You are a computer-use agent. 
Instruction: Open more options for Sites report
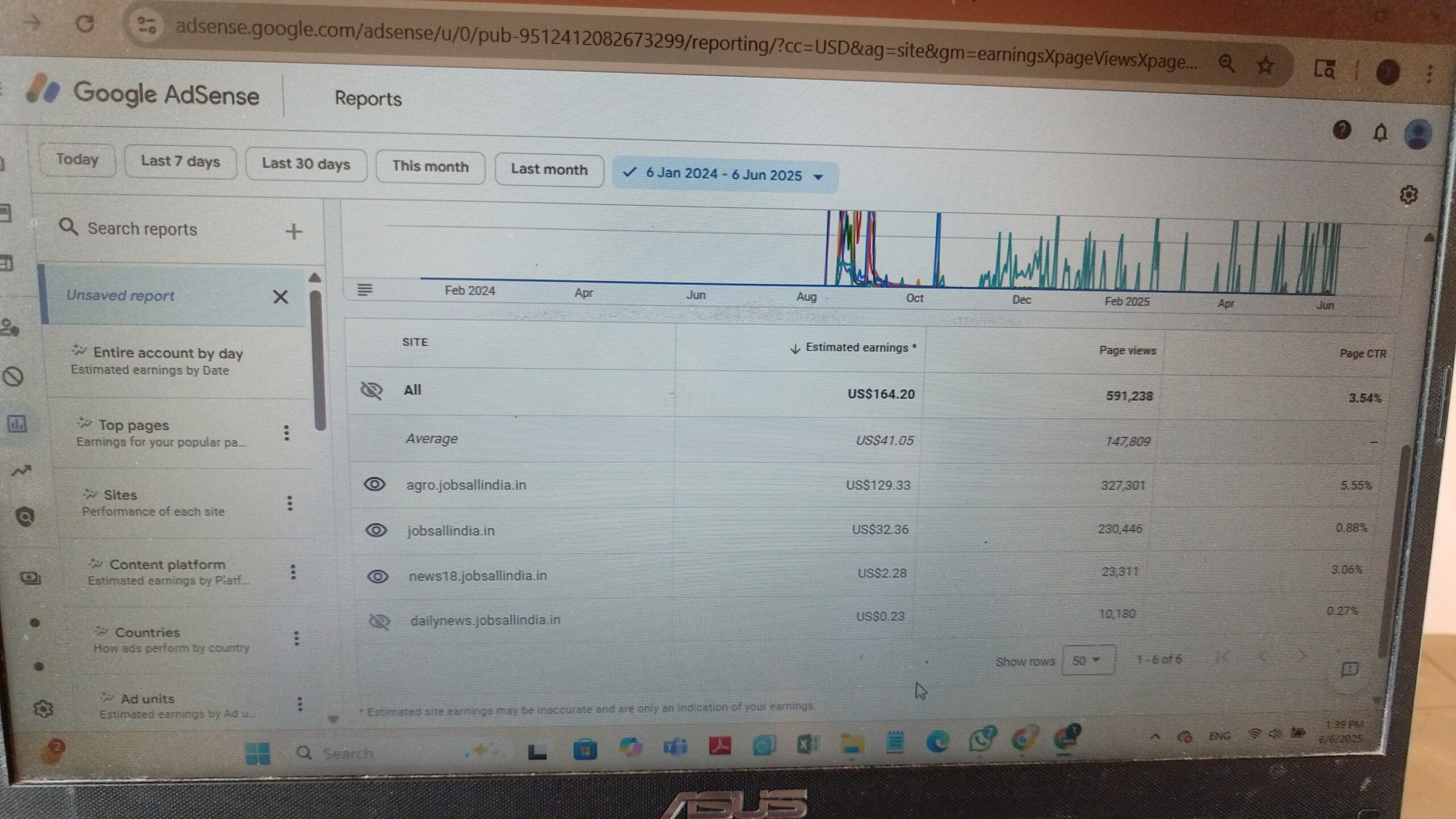coord(290,503)
